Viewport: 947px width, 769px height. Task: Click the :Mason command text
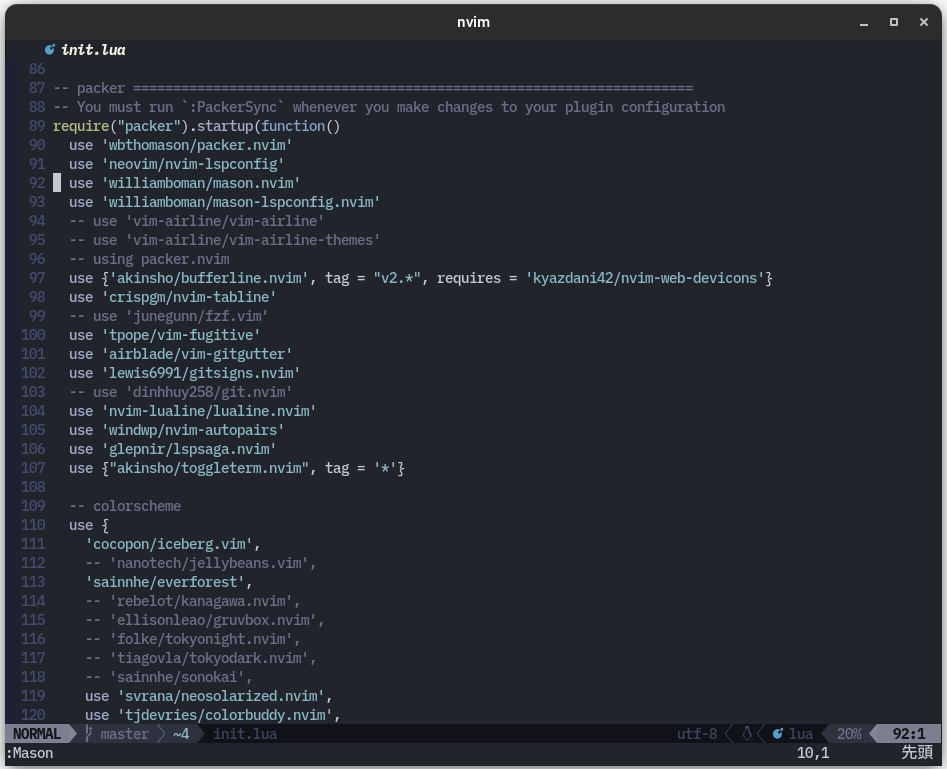30,753
